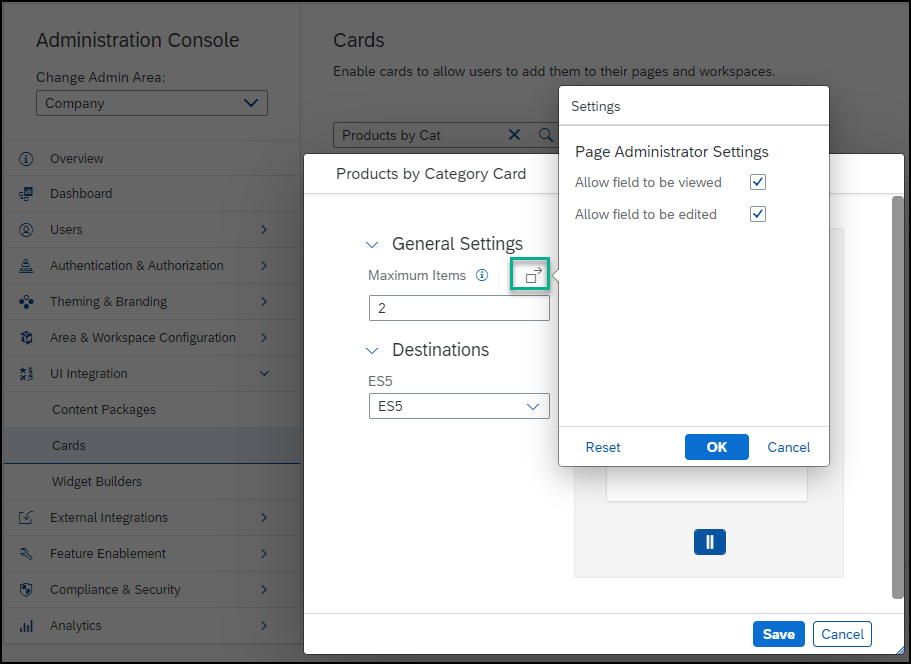Image resolution: width=911 pixels, height=664 pixels.
Task: Click the pause icon in the card preview
Action: [709, 542]
